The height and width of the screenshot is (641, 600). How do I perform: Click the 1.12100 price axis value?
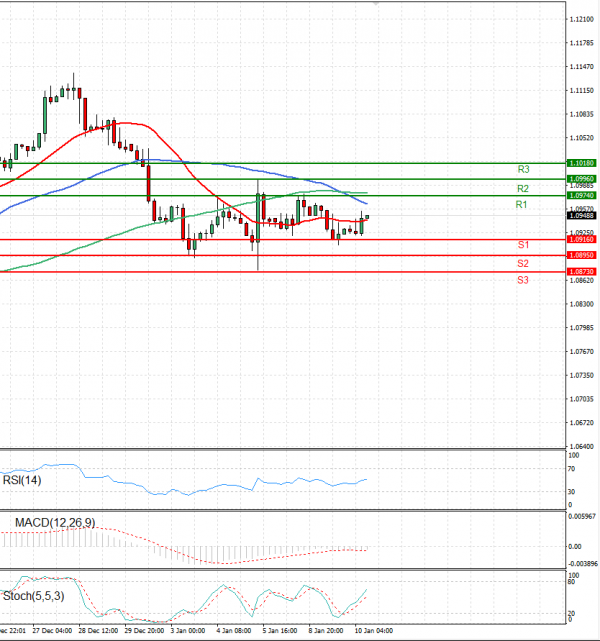tap(582, 19)
